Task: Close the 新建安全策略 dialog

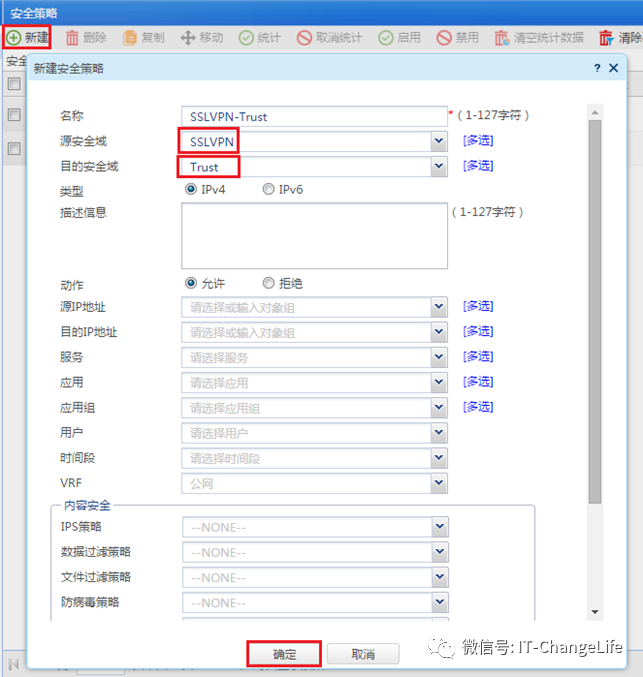Action: tap(614, 68)
